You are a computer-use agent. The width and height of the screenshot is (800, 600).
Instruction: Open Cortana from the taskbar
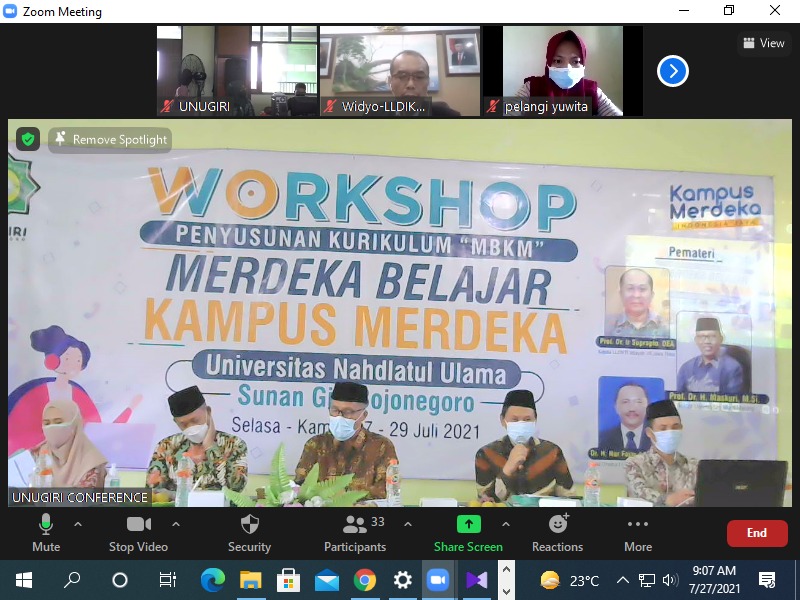click(x=120, y=580)
